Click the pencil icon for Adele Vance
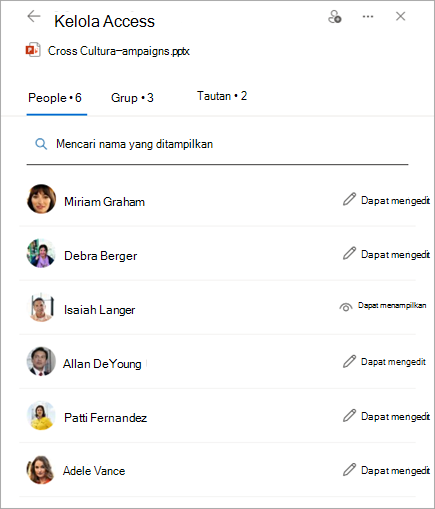This screenshot has width=435, height=509. (349, 469)
